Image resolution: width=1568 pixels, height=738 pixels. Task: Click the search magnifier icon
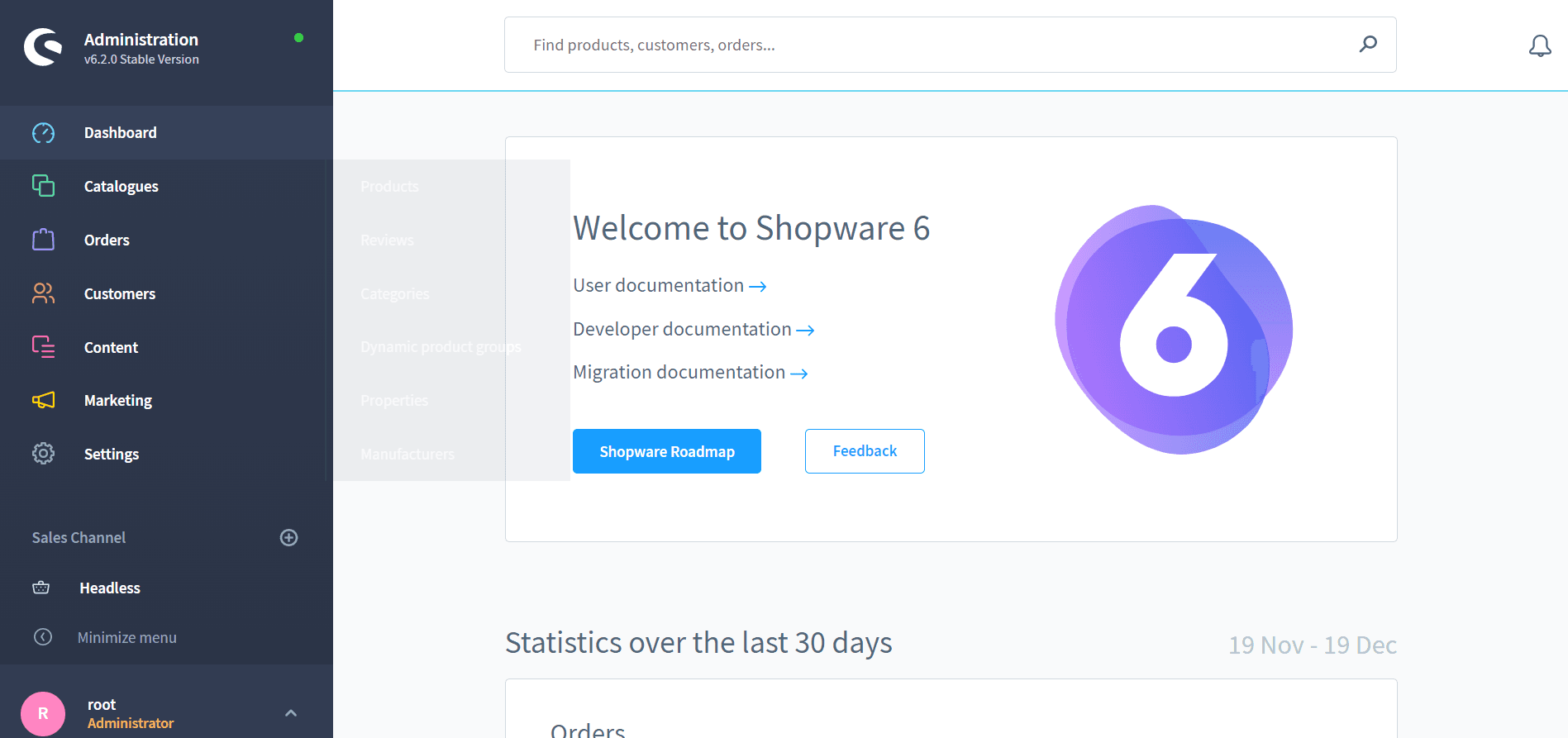(x=1368, y=44)
